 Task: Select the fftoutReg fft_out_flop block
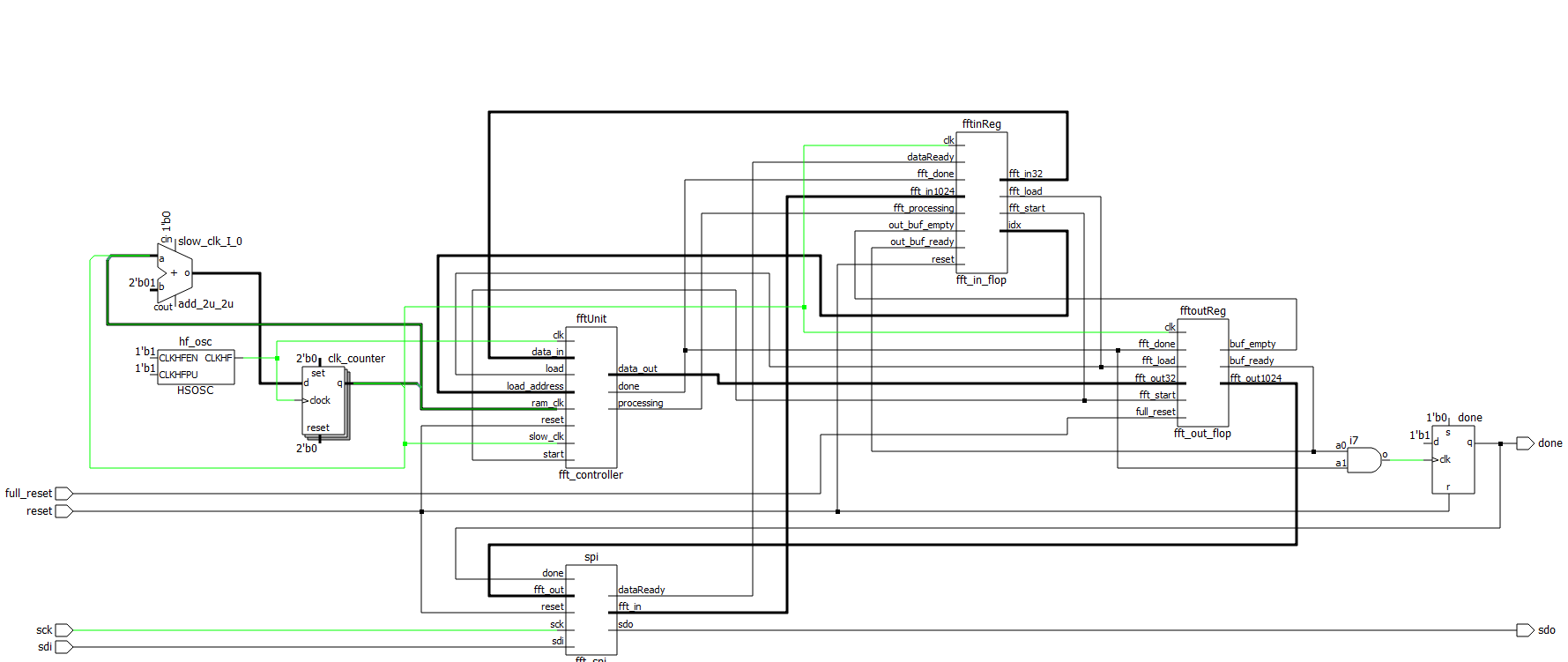[1202, 373]
